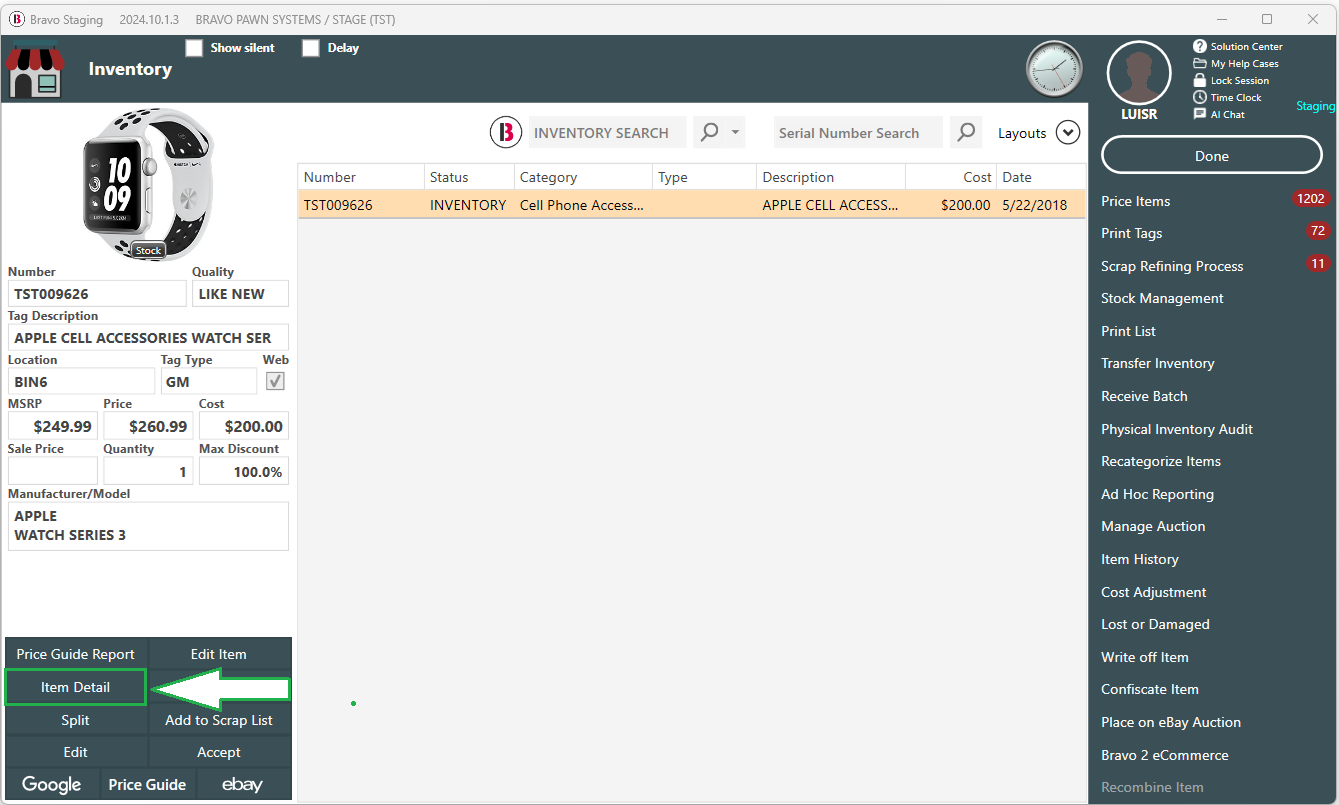Open the ebay lookup button

click(243, 785)
